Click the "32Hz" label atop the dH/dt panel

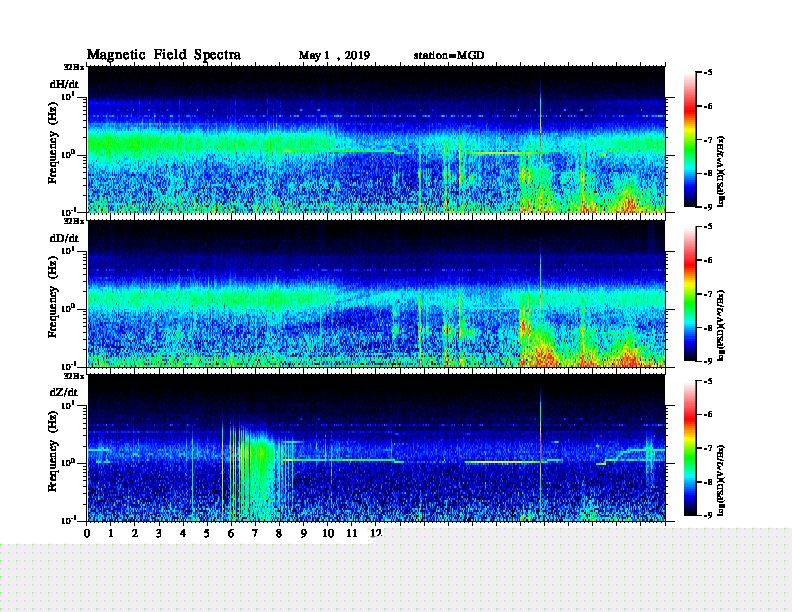[74, 67]
